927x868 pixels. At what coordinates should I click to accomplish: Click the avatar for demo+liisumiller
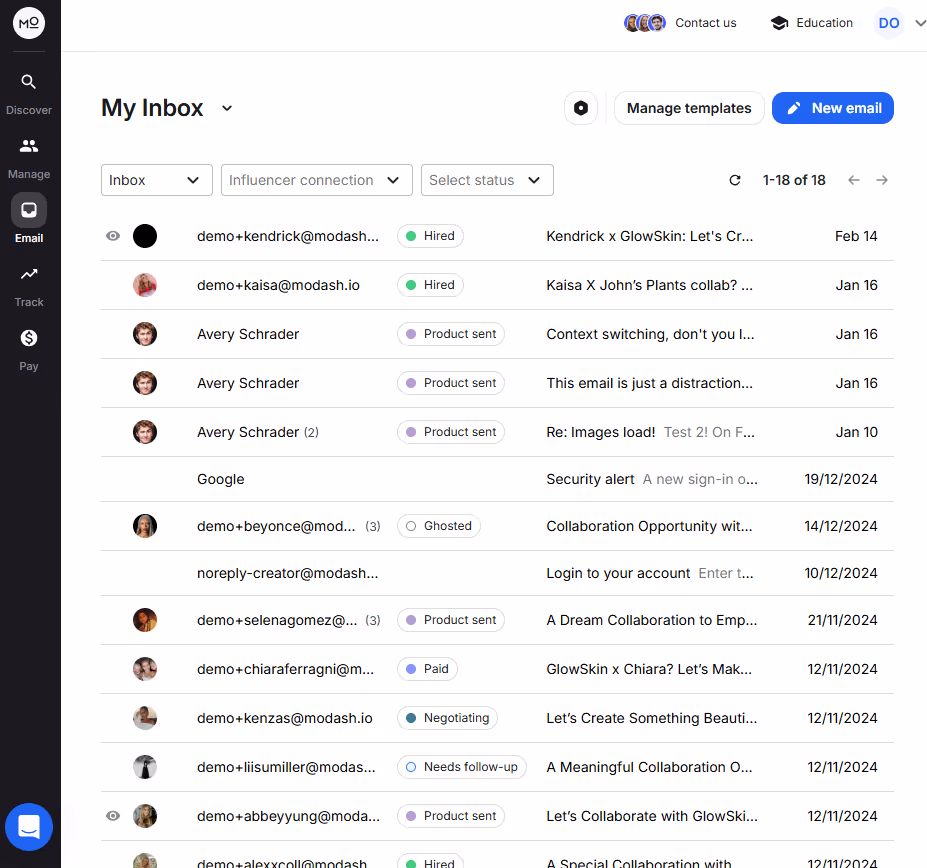[145, 767]
